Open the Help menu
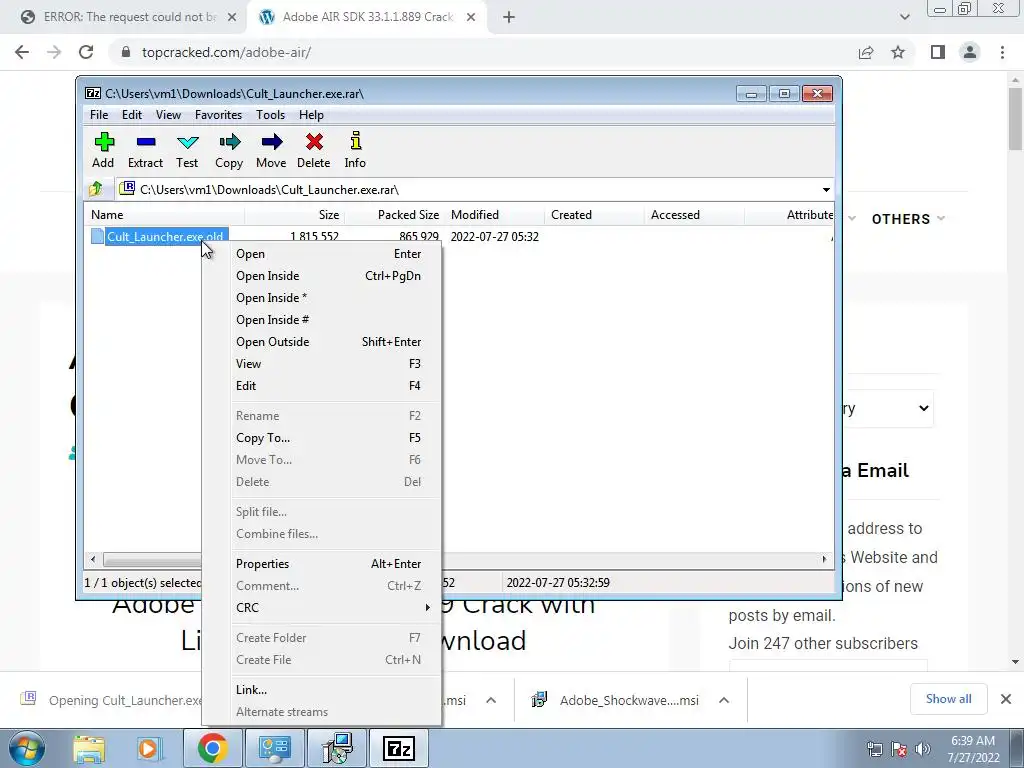The image size is (1024, 768). [x=312, y=115]
